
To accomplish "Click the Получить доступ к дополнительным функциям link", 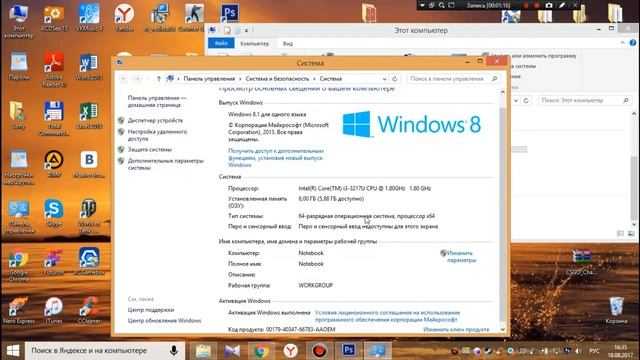I will point(276,158).
